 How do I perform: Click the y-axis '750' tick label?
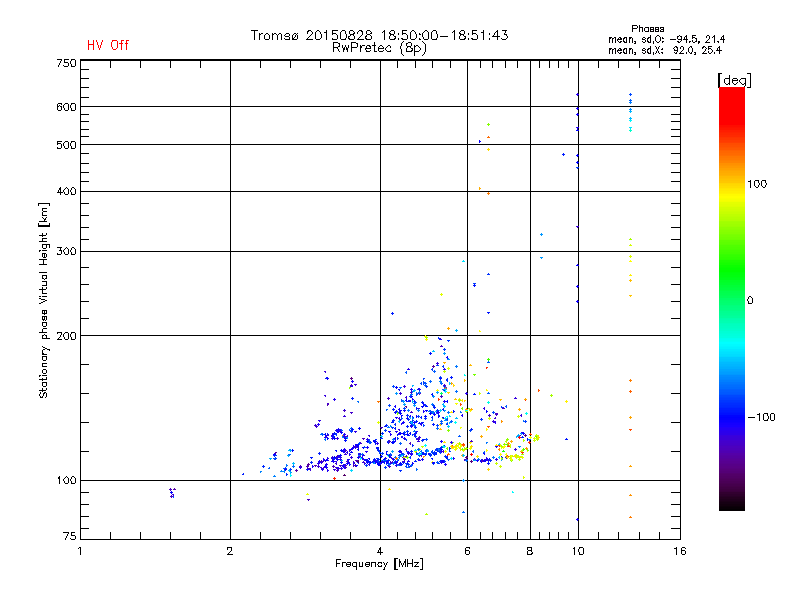click(66, 63)
